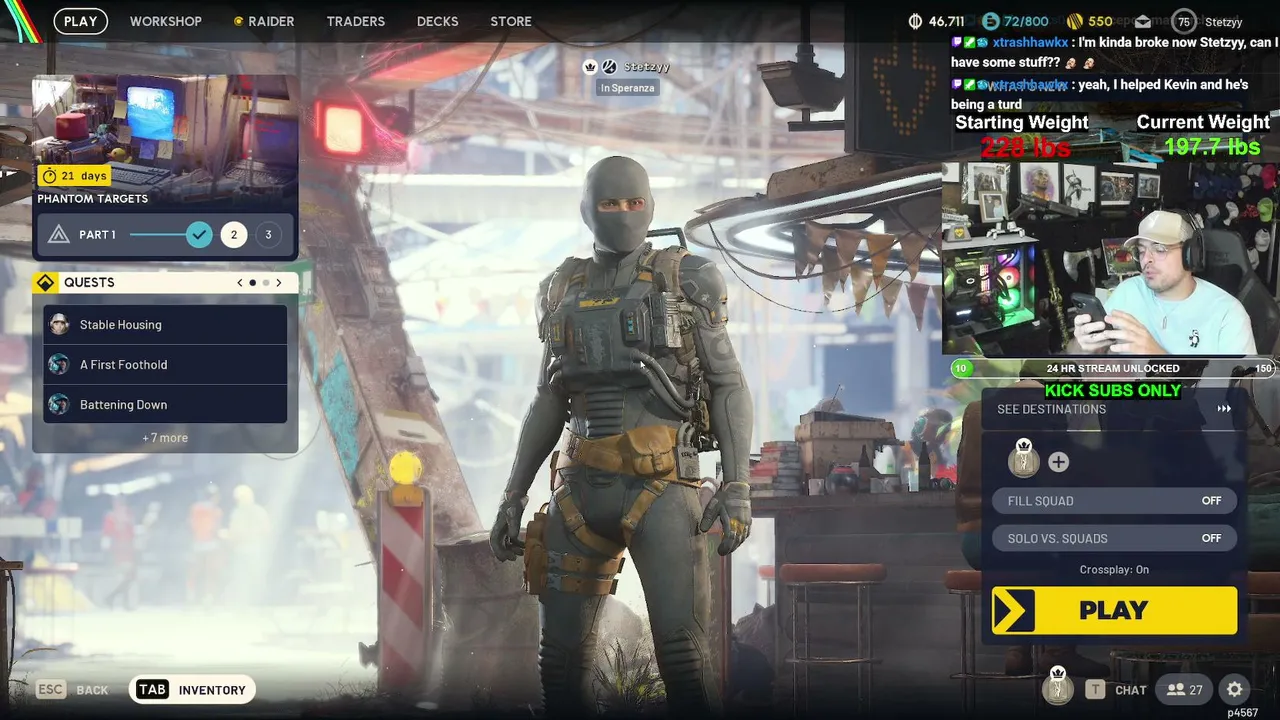This screenshot has width=1280, height=720.
Task: Click the See Destinations triple-arrow icon
Action: (x=1224, y=409)
